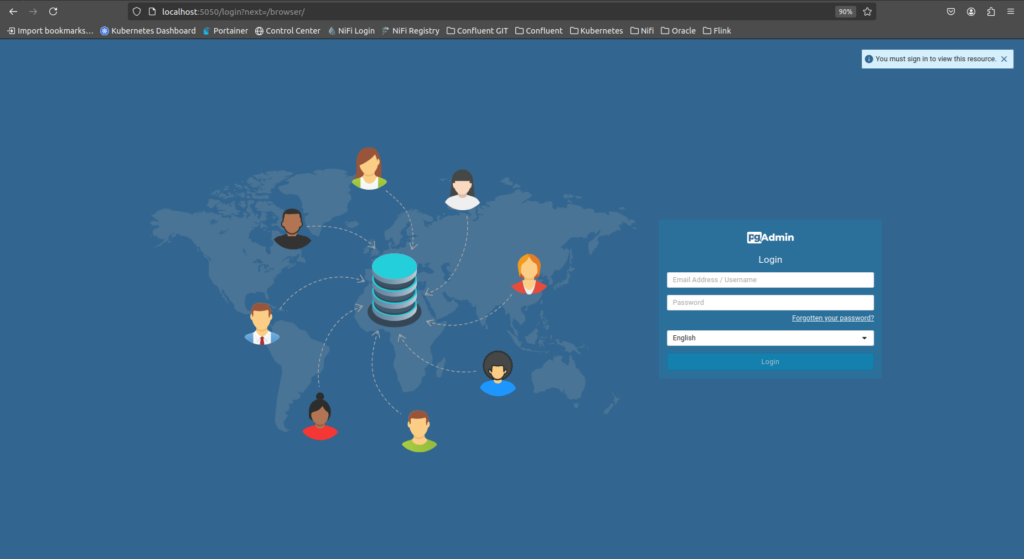The height and width of the screenshot is (559, 1024).
Task: Open the Firefox hamburger menu
Action: [1010, 11]
